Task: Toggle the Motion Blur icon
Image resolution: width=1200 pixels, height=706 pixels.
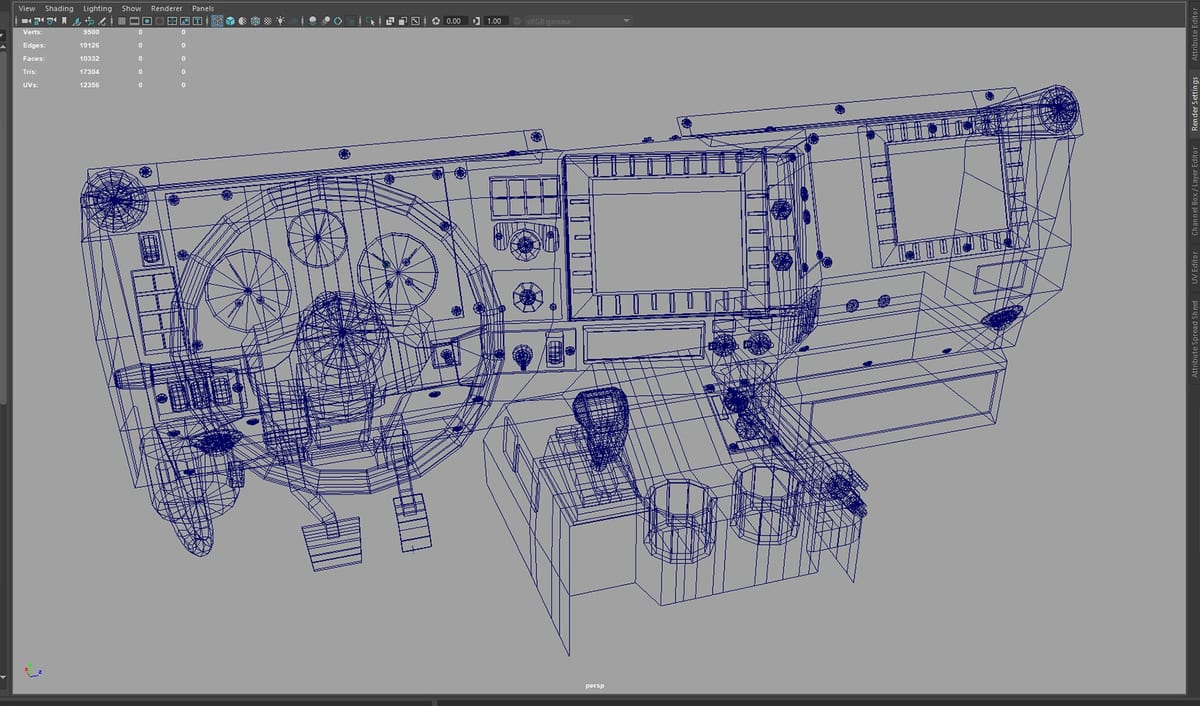Action: (x=326, y=21)
